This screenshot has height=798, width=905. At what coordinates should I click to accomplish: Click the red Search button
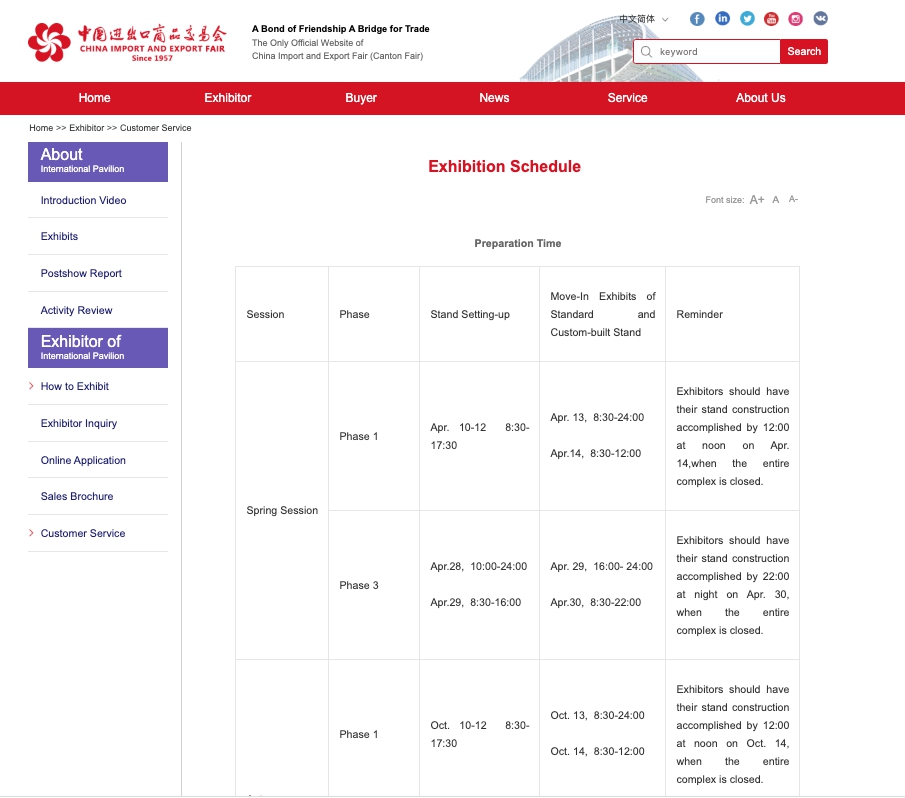click(804, 51)
